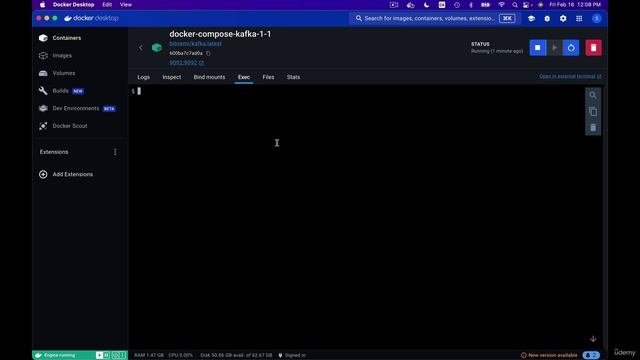
Task: Select the Exec tab
Action: tap(244, 77)
